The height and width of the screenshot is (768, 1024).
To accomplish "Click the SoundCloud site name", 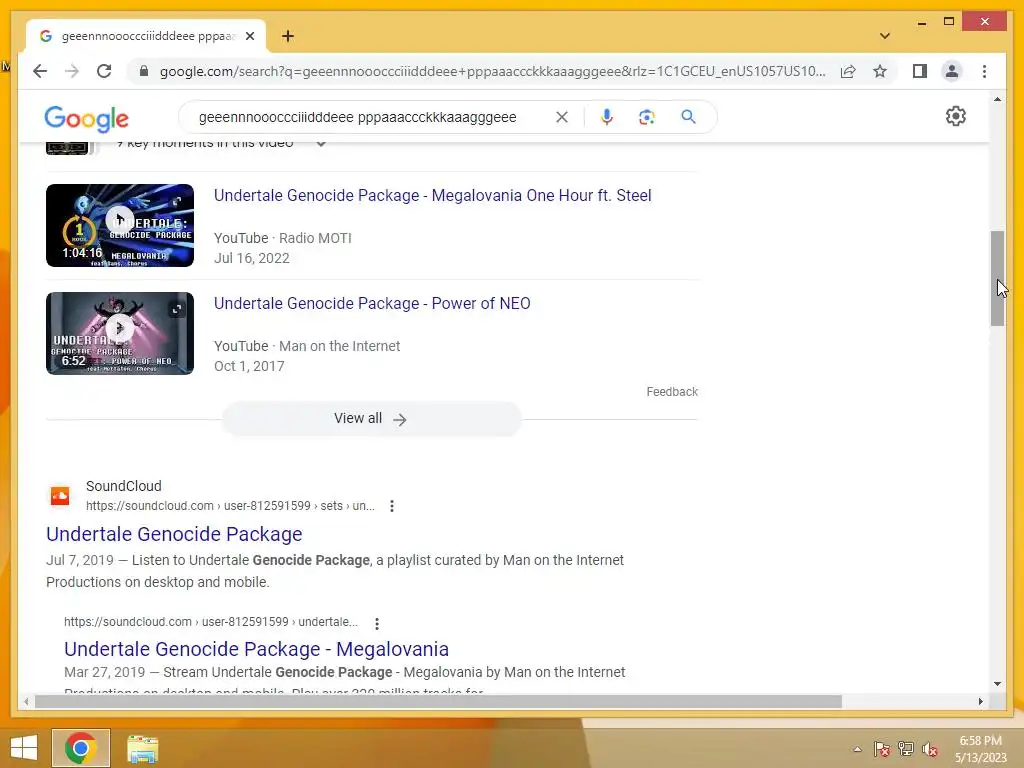I will (x=123, y=486).
